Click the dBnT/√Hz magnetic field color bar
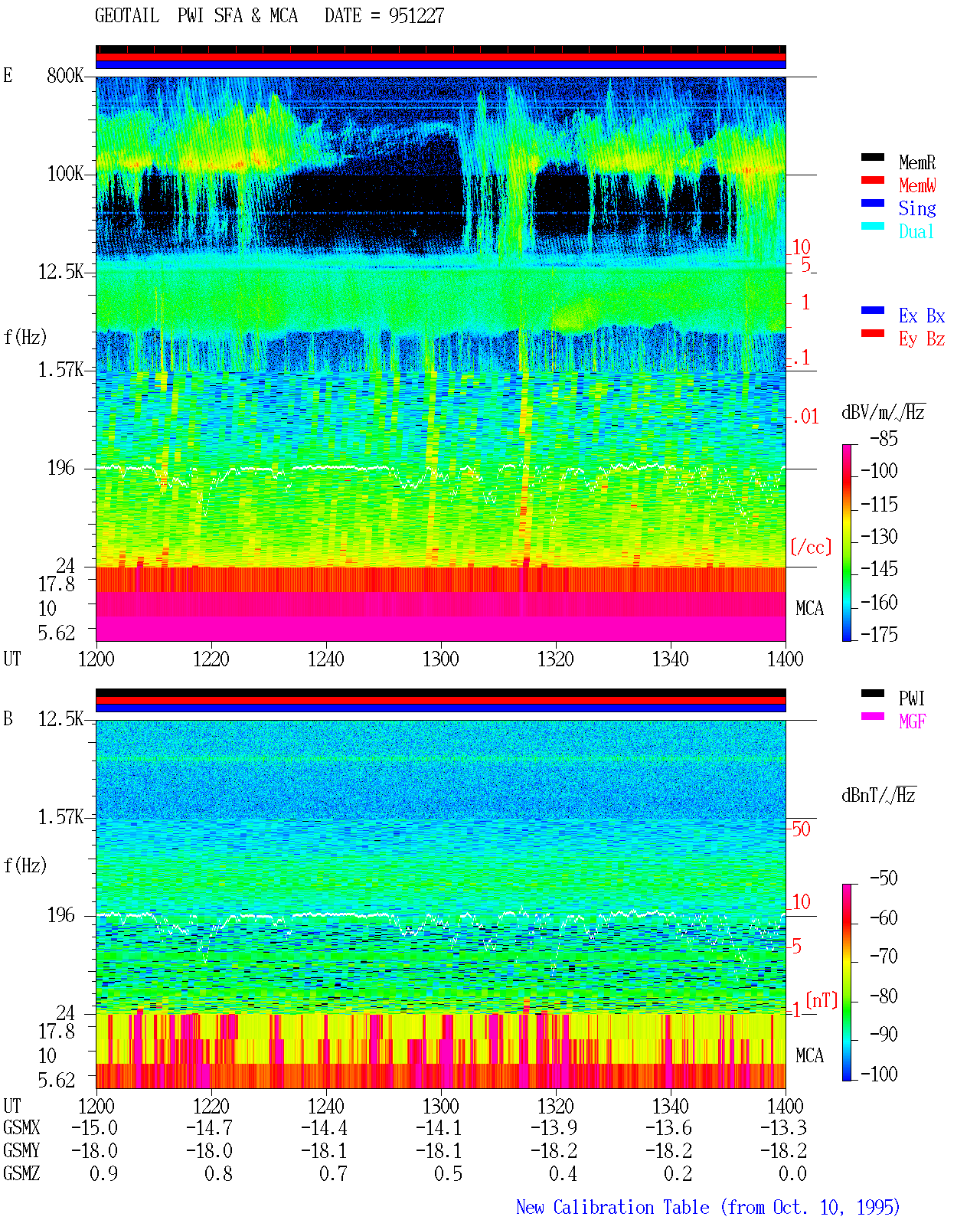Viewport: 980px width, 1220px height. [847, 983]
